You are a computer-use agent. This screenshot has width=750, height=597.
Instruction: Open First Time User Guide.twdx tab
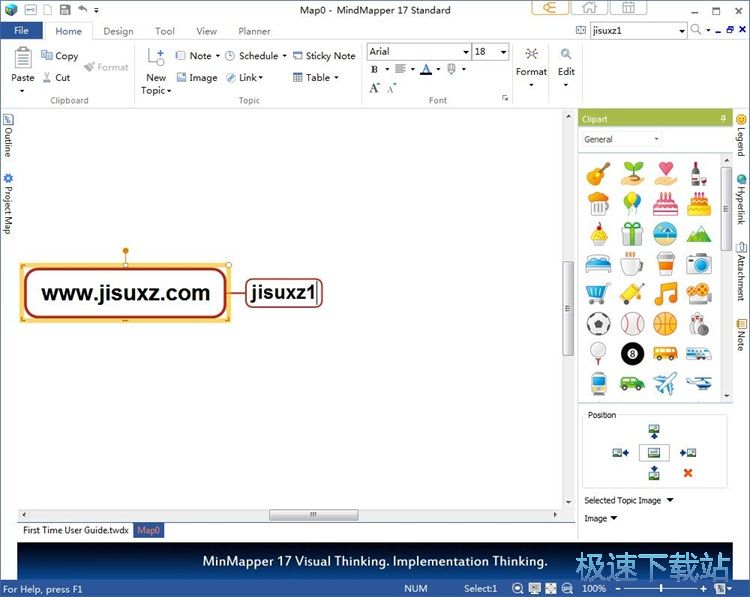pyautogui.click(x=76, y=530)
